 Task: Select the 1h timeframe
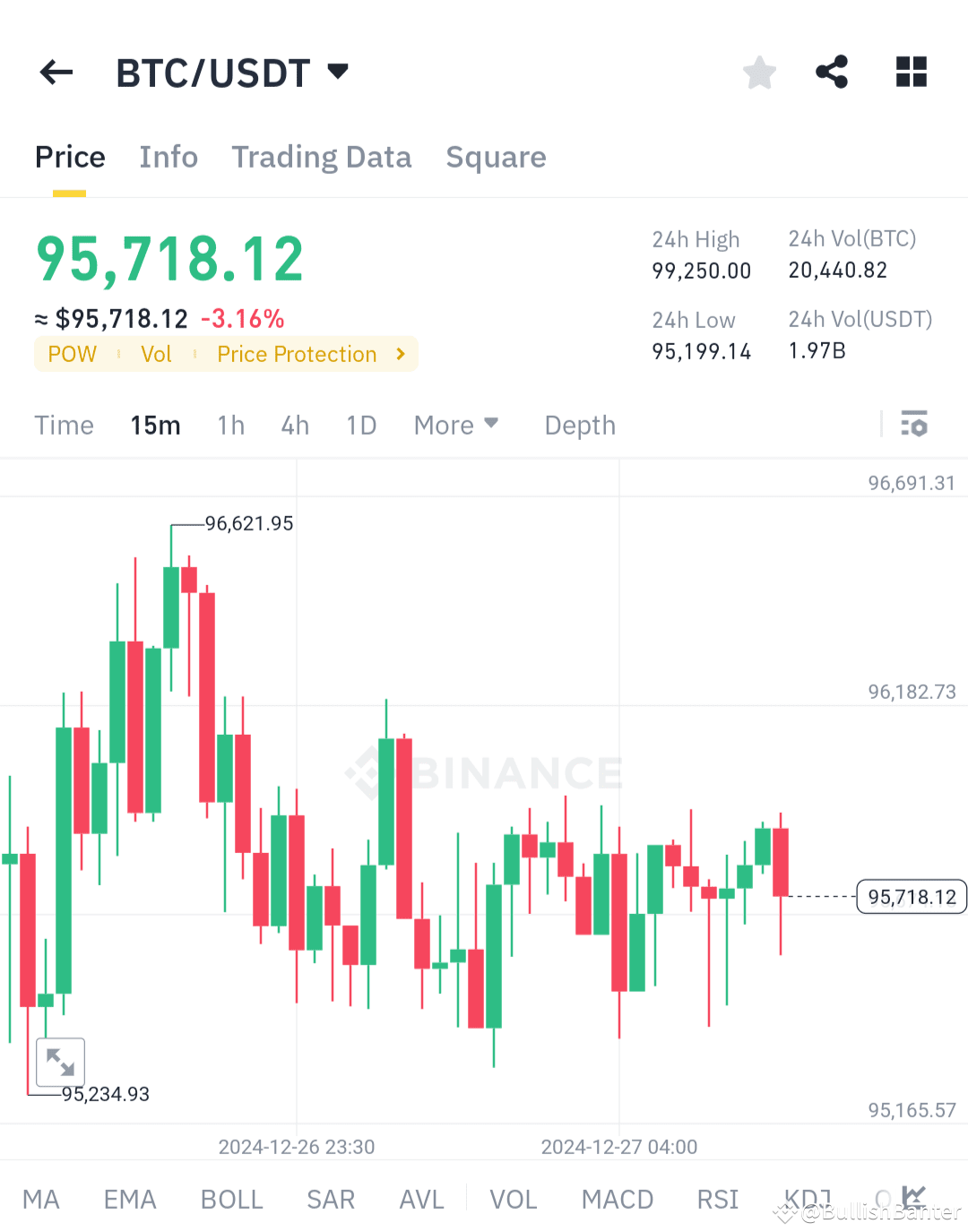[x=230, y=425]
